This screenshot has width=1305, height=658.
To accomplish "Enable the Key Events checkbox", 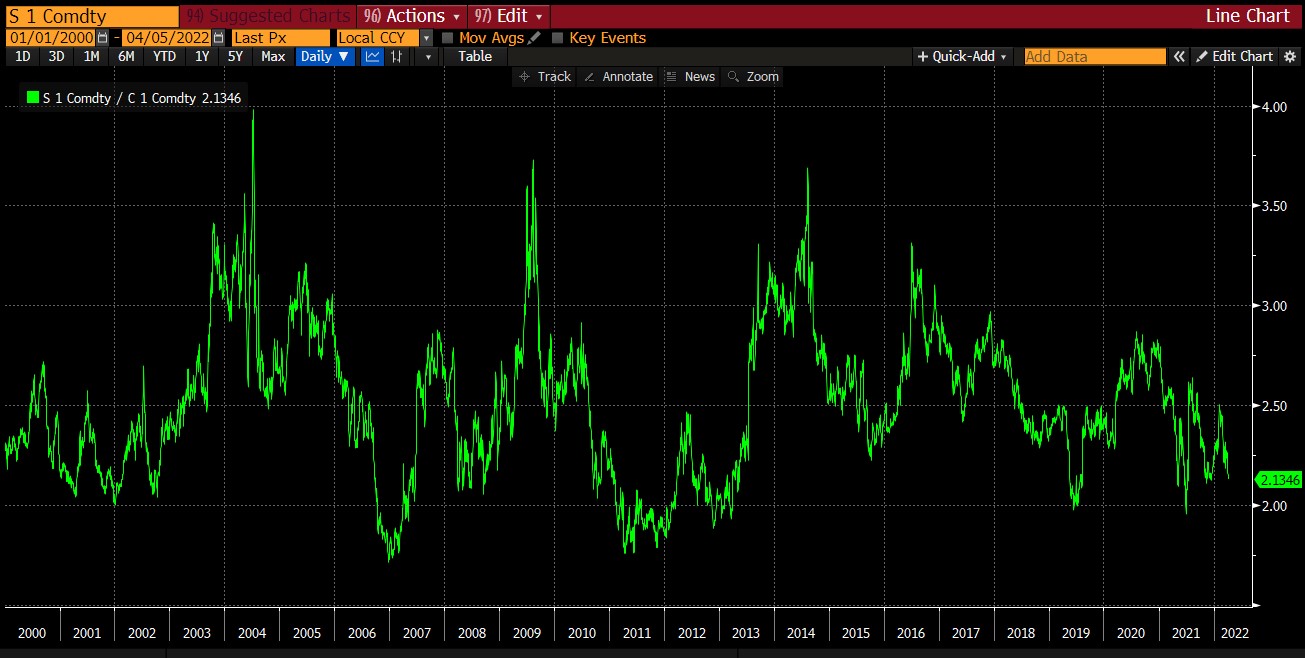I will pyautogui.click(x=558, y=38).
